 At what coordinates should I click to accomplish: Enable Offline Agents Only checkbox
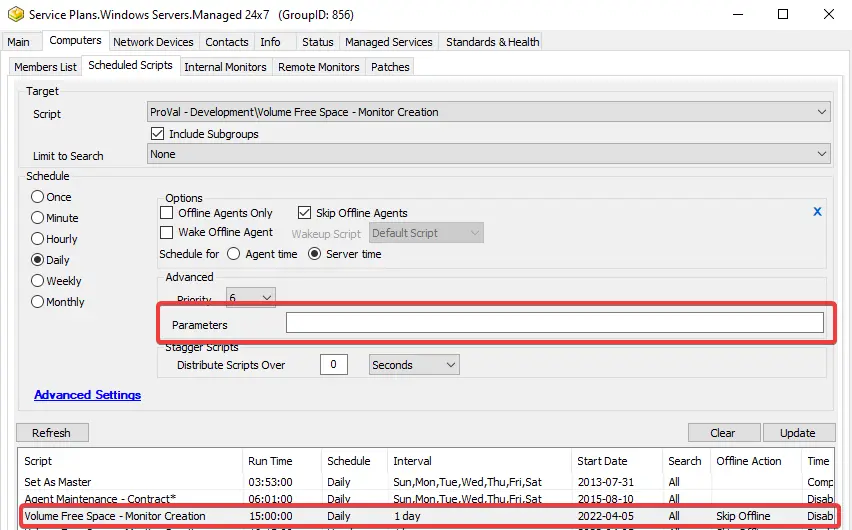167,213
